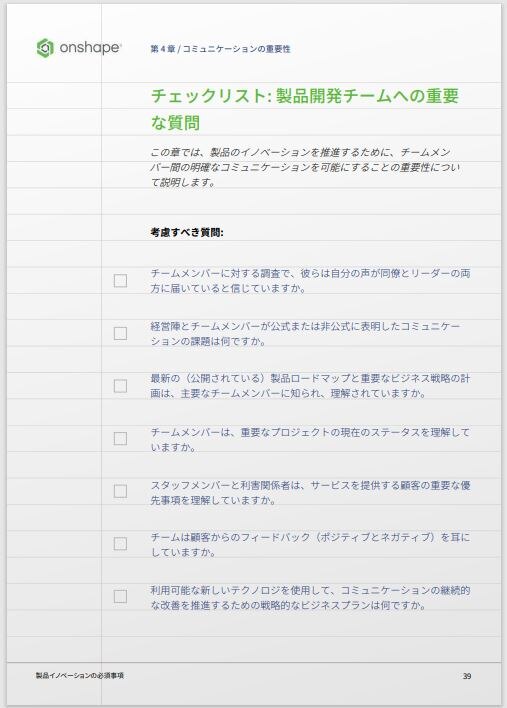Click the question text starting with 経営陣とチームメンバー
This screenshot has height=708, width=507.
pos(305,334)
